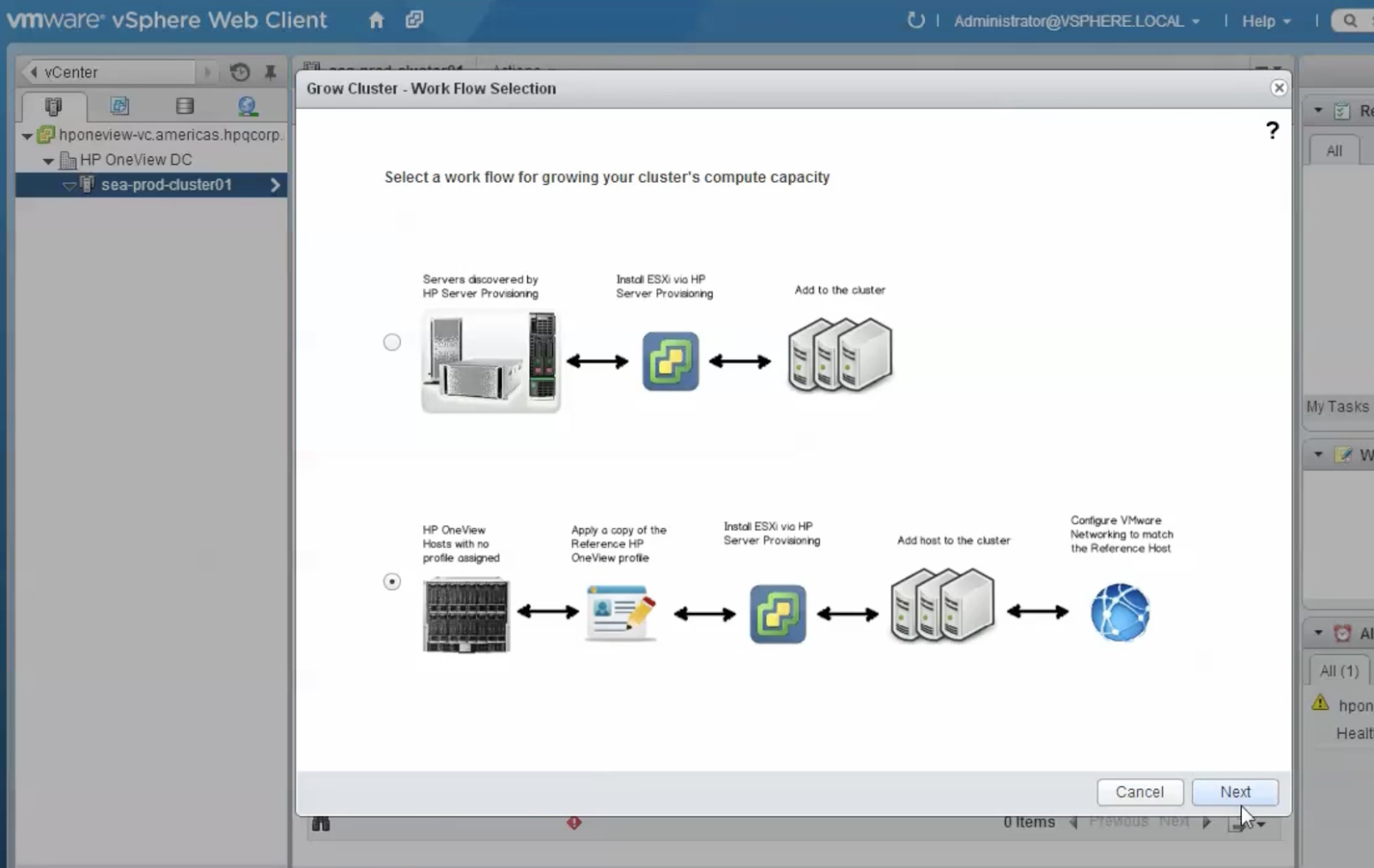Click the Home icon in the toolbar

[x=378, y=19]
